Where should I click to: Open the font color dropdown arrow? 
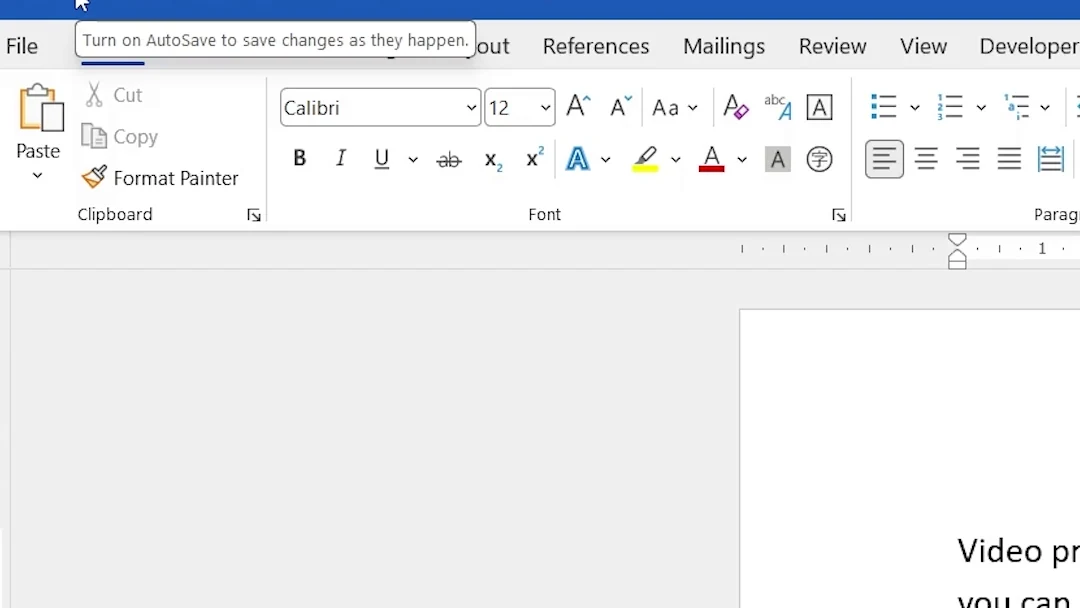coord(742,160)
